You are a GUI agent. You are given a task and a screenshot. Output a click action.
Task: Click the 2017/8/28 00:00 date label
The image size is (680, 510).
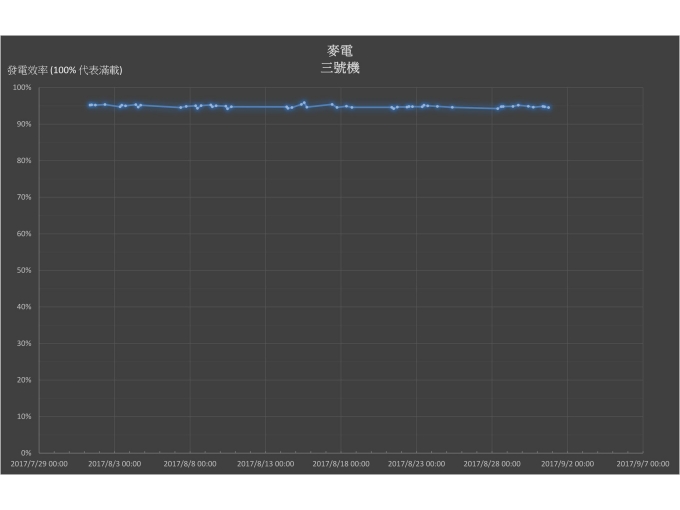coord(492,464)
